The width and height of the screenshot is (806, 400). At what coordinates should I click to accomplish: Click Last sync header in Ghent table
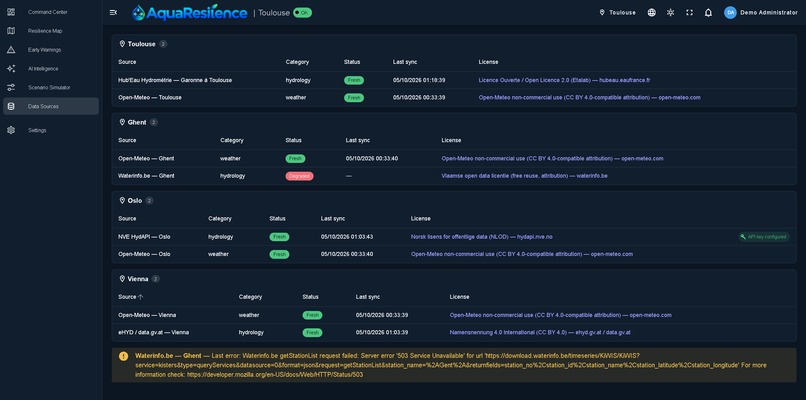(358, 140)
